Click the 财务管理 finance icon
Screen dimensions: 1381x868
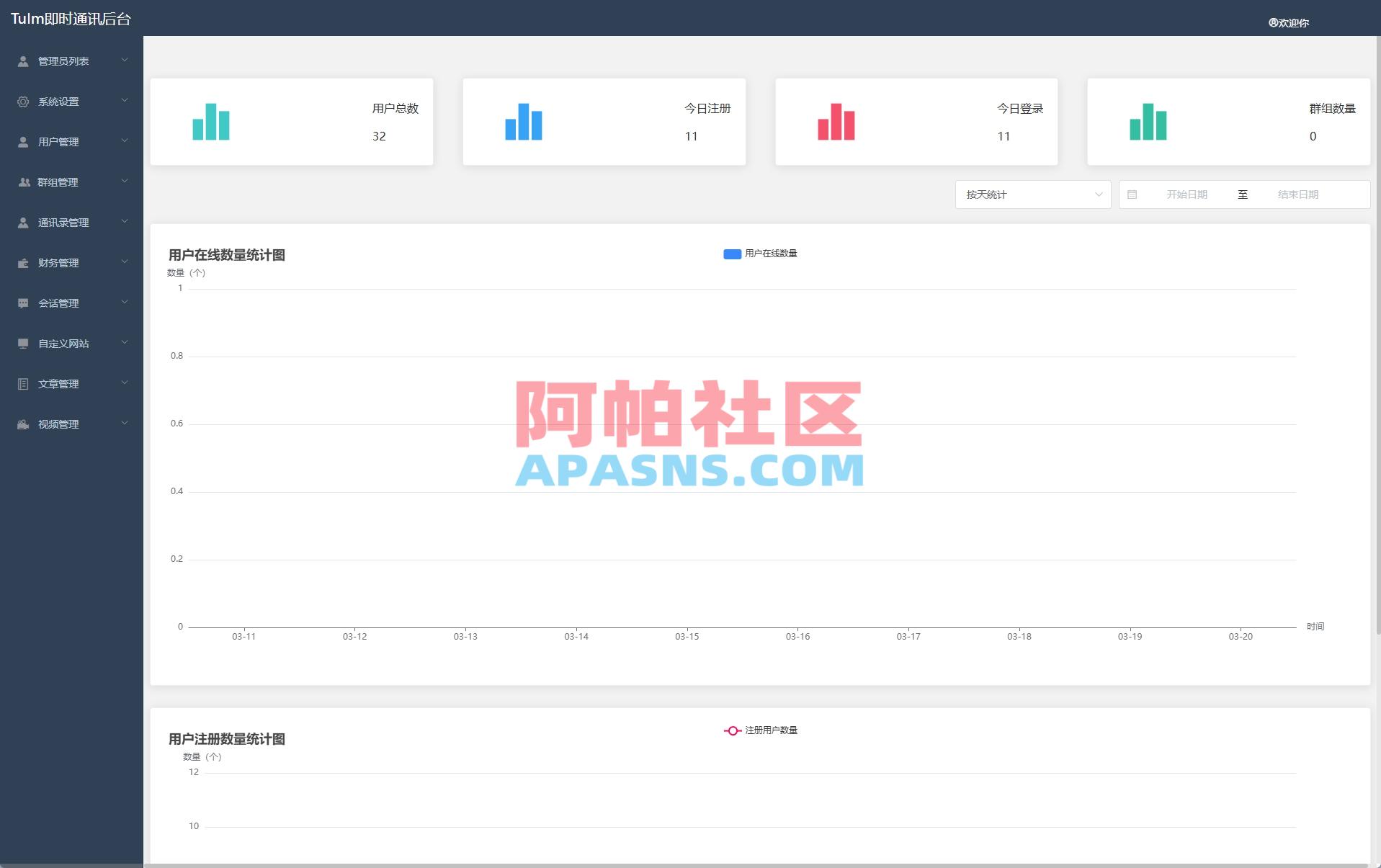click(22, 263)
